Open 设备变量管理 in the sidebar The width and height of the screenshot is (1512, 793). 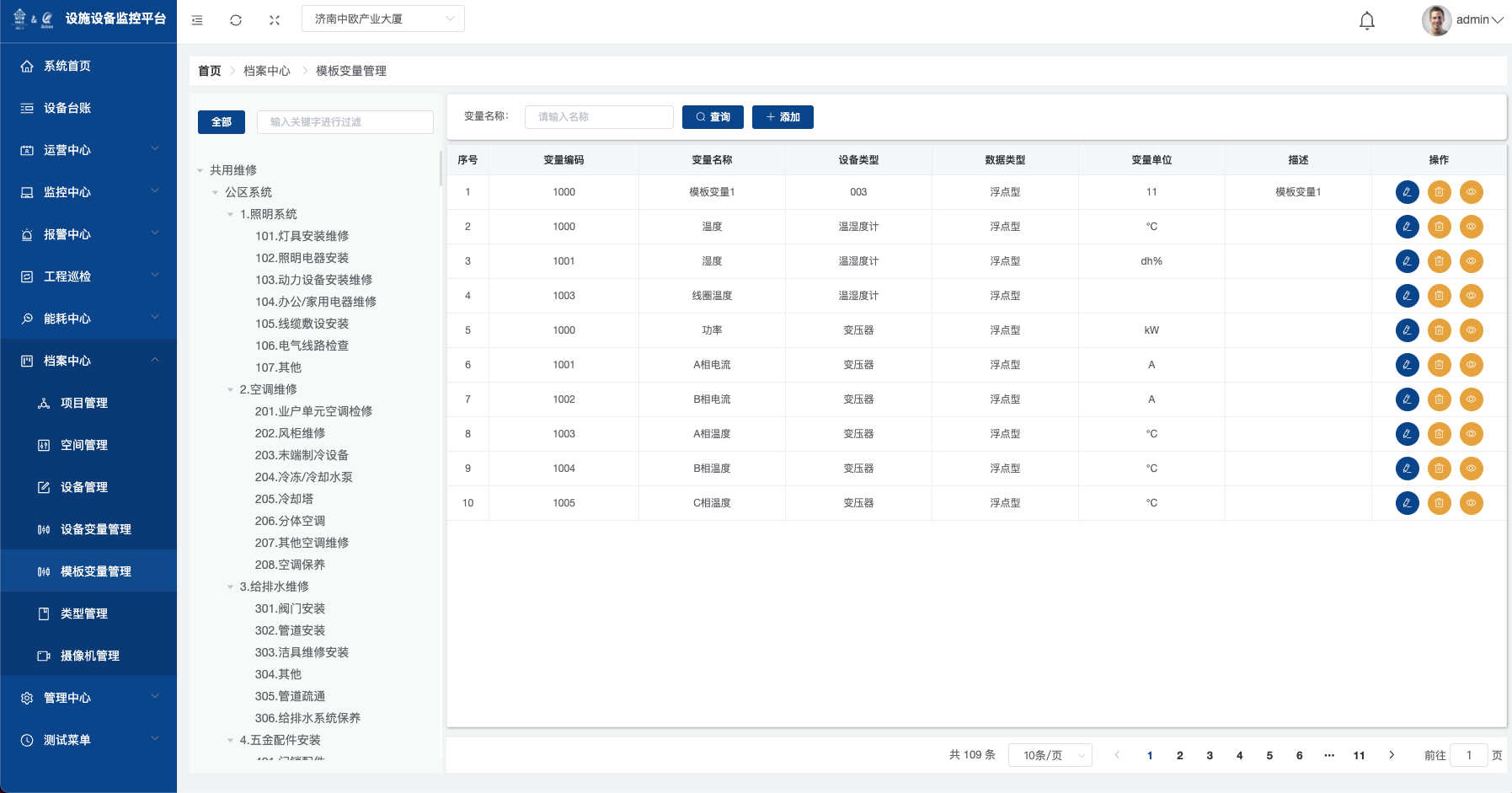pos(95,529)
